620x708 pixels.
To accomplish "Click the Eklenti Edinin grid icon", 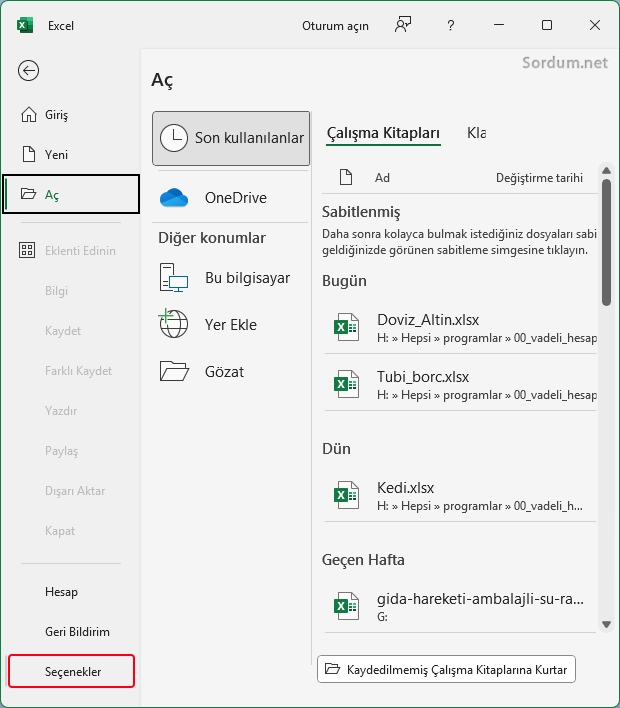I will pos(27,250).
